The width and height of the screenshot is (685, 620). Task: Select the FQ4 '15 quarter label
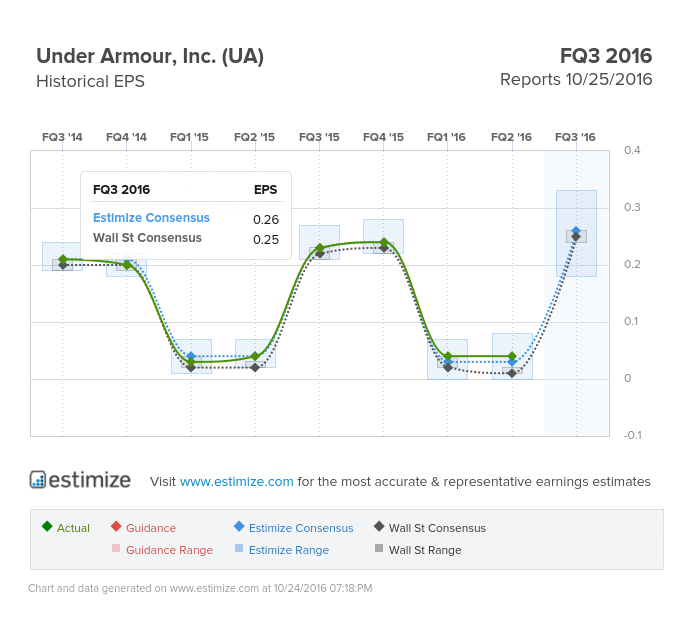383,137
